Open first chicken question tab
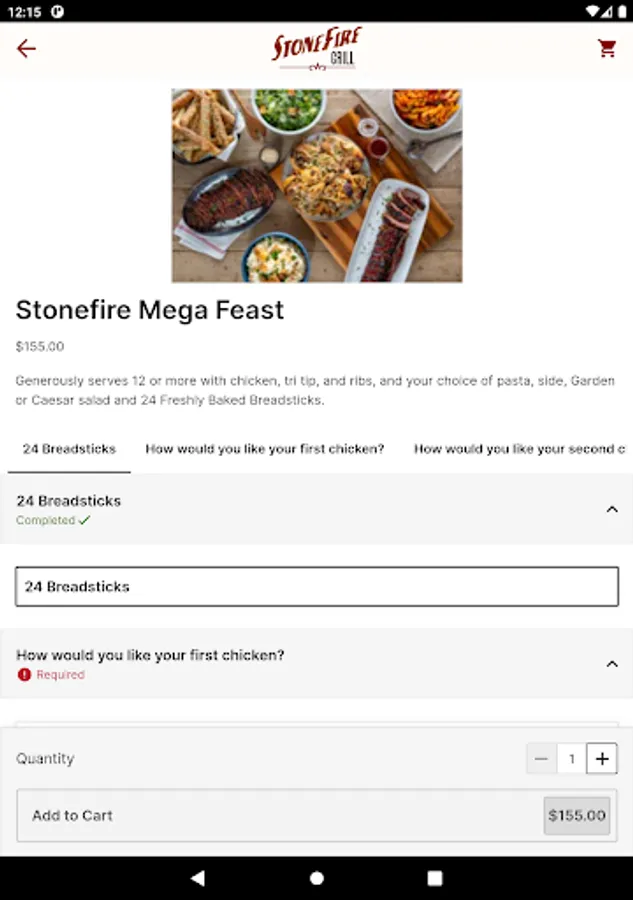The width and height of the screenshot is (633, 900). [x=265, y=449]
